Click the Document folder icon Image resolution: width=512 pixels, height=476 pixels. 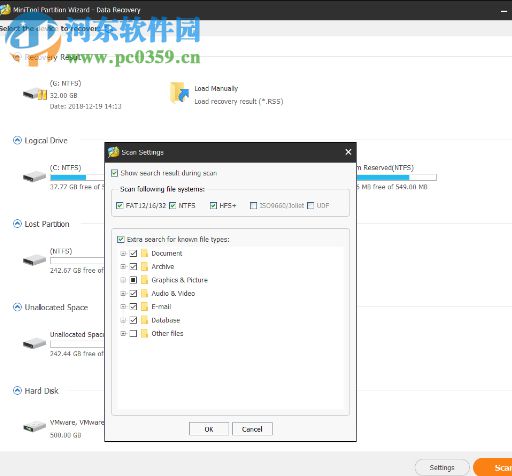tap(144, 253)
